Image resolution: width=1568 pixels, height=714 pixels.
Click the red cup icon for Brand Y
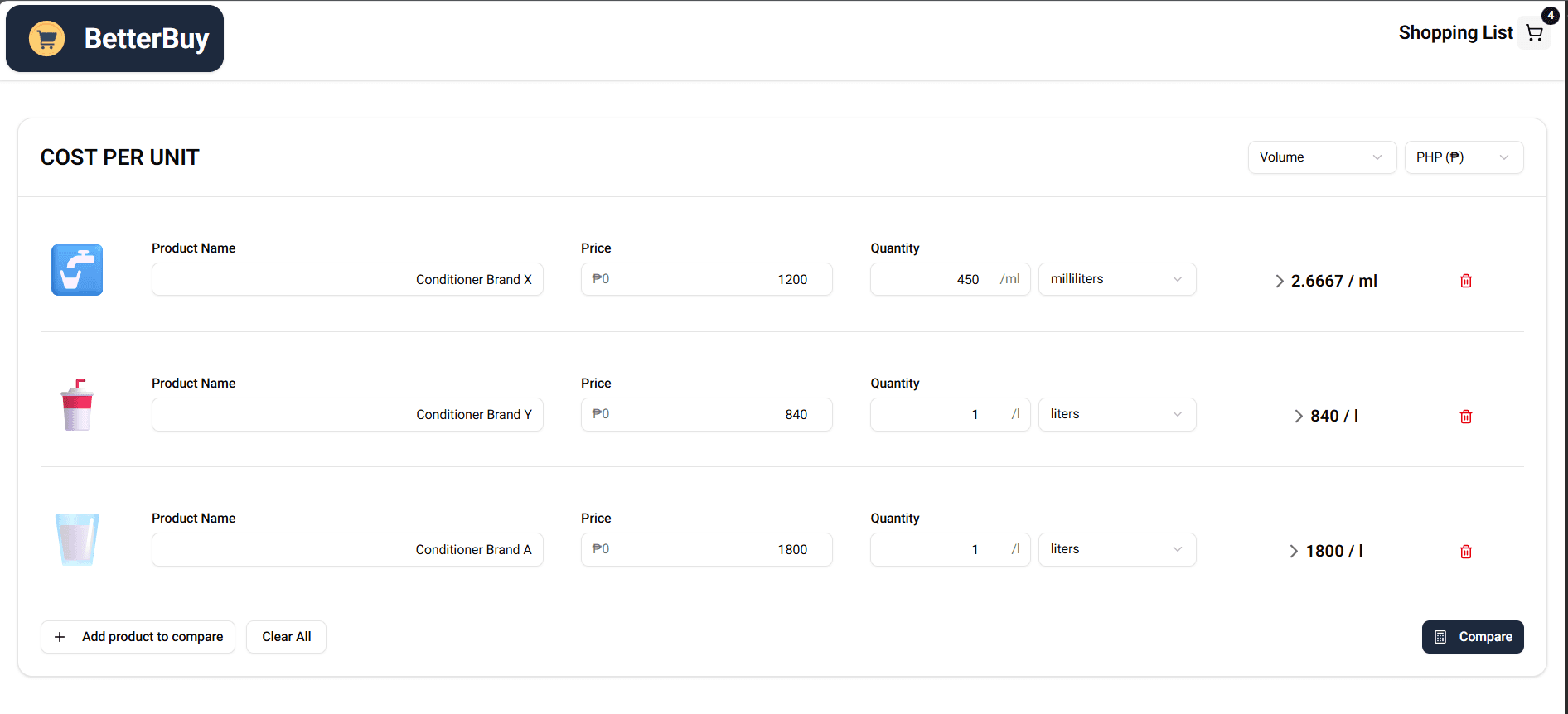pos(77,405)
